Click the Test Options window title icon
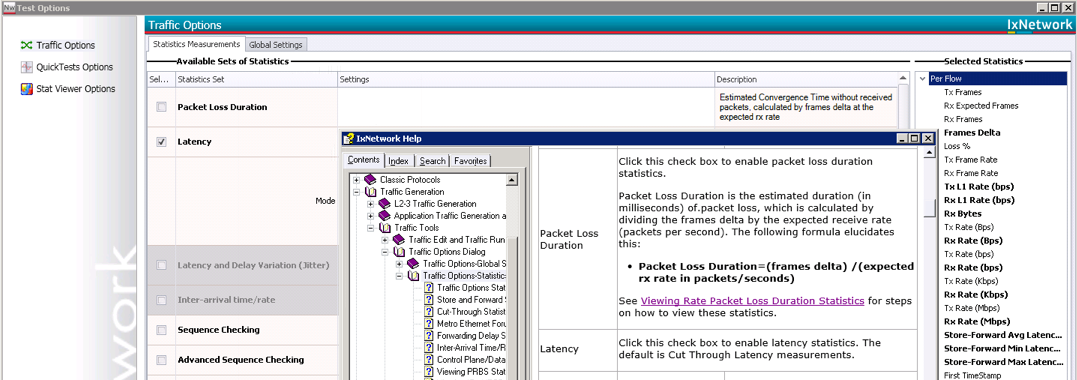Image resolution: width=1077 pixels, height=380 pixels. point(8,8)
